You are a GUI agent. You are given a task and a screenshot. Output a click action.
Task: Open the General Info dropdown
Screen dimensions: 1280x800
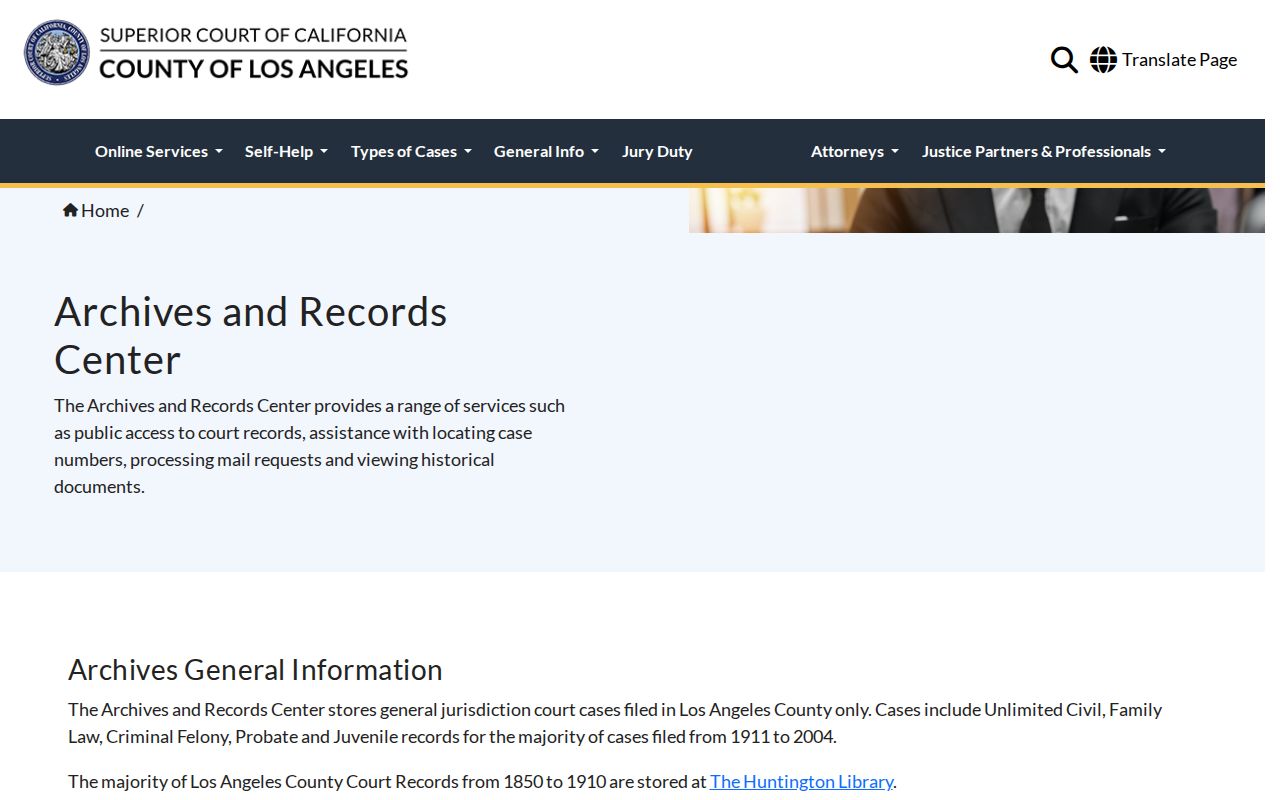pyautogui.click(x=546, y=152)
